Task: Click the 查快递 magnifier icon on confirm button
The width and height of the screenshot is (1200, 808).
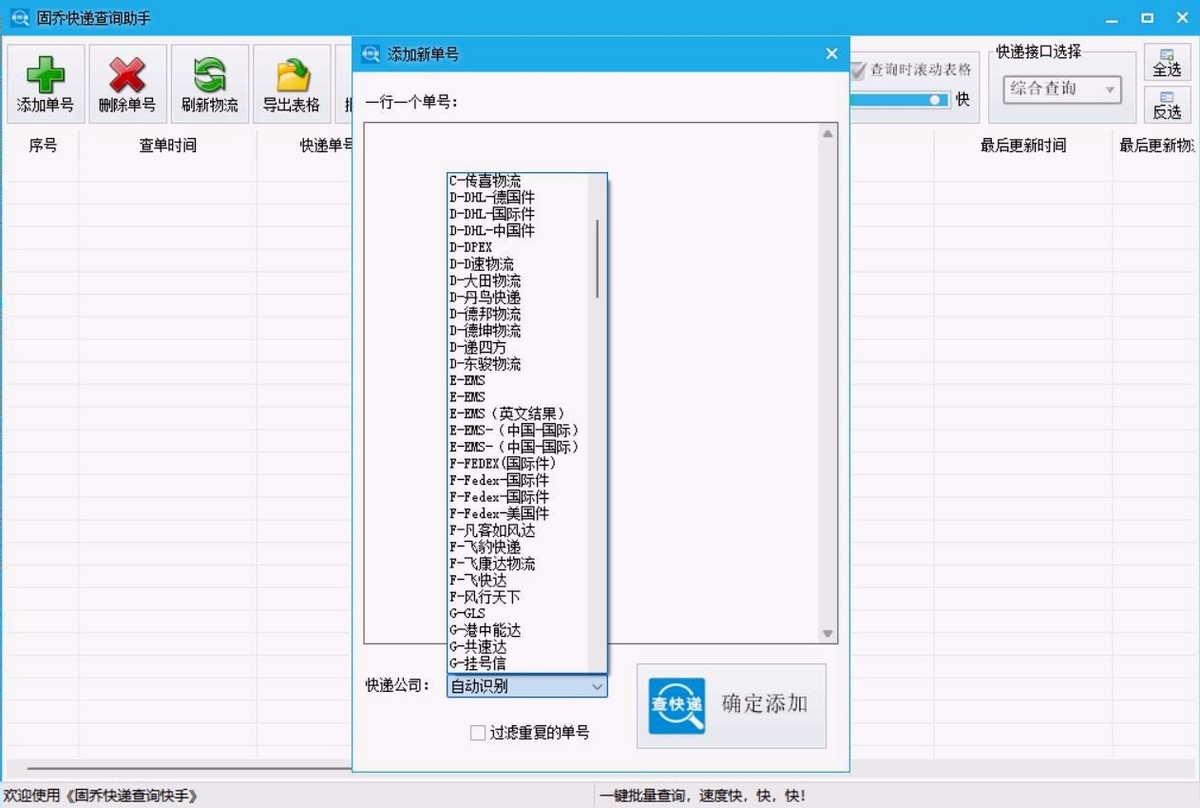Action: (676, 704)
